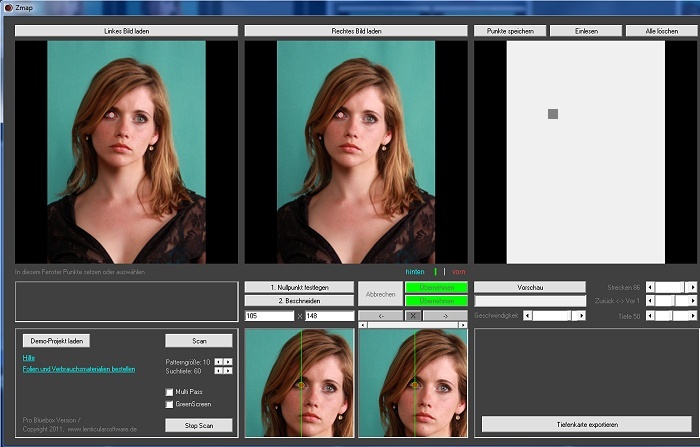
Task: Click right arrow of Geschwindigkeit scrollbar
Action: coord(580,315)
